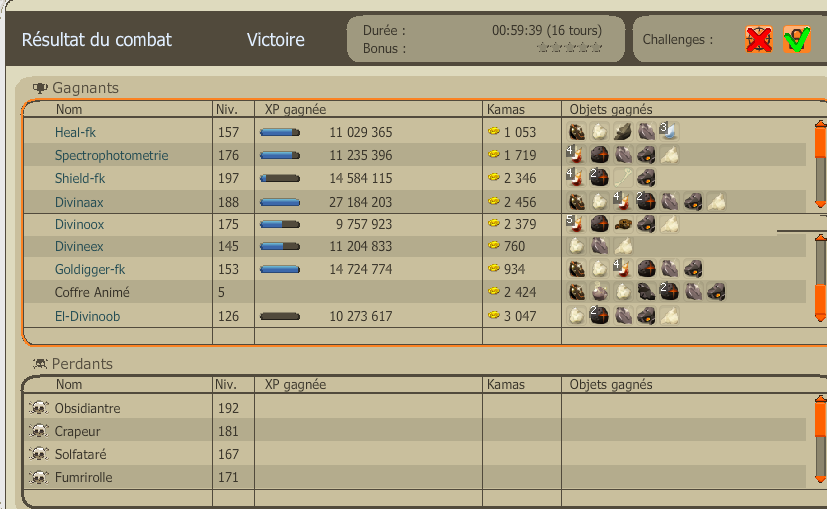
Task: Open Divinaax's player name link
Action: 79,202
